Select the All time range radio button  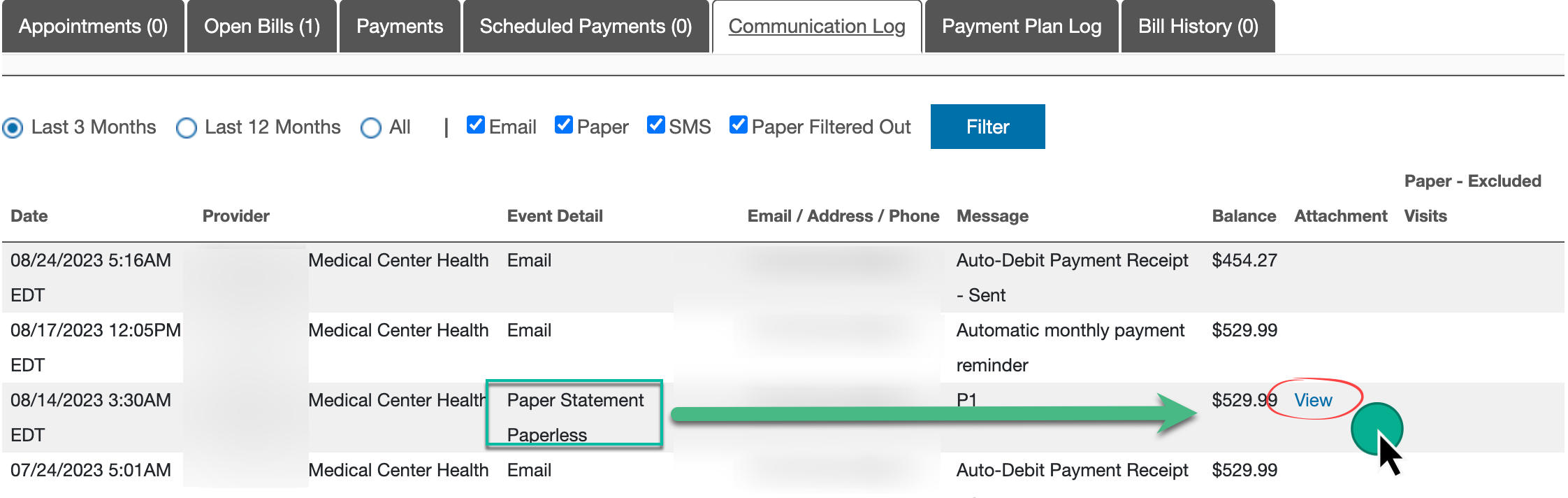[371, 128]
